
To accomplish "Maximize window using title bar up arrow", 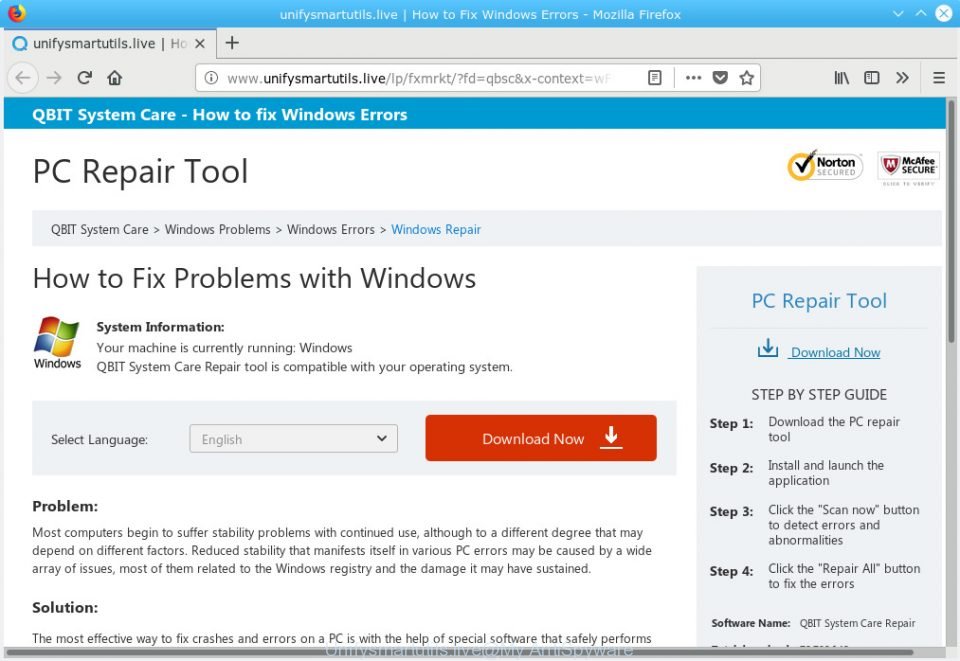I will pos(921,13).
